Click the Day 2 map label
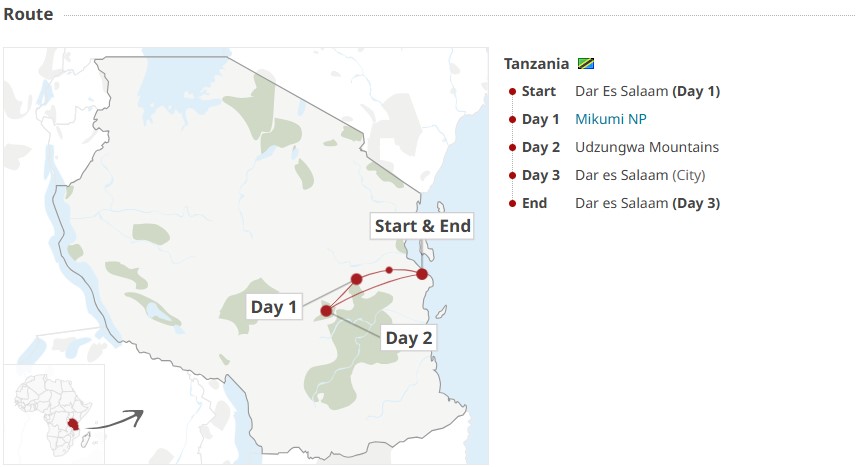The width and height of the screenshot is (862, 467). pyautogui.click(x=409, y=337)
